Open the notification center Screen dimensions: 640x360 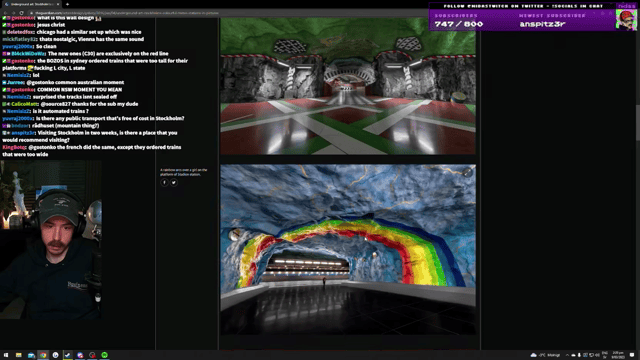pyautogui.click(x=632, y=355)
